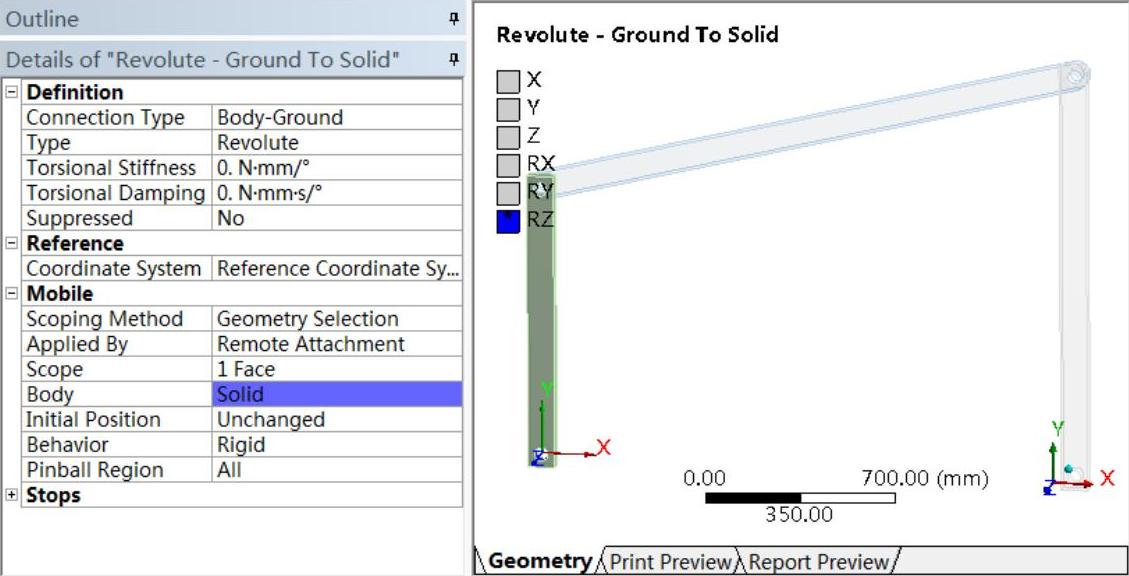Click the blue RZ free rotation square
Viewport: 1129px width, 576px height.
click(509, 221)
